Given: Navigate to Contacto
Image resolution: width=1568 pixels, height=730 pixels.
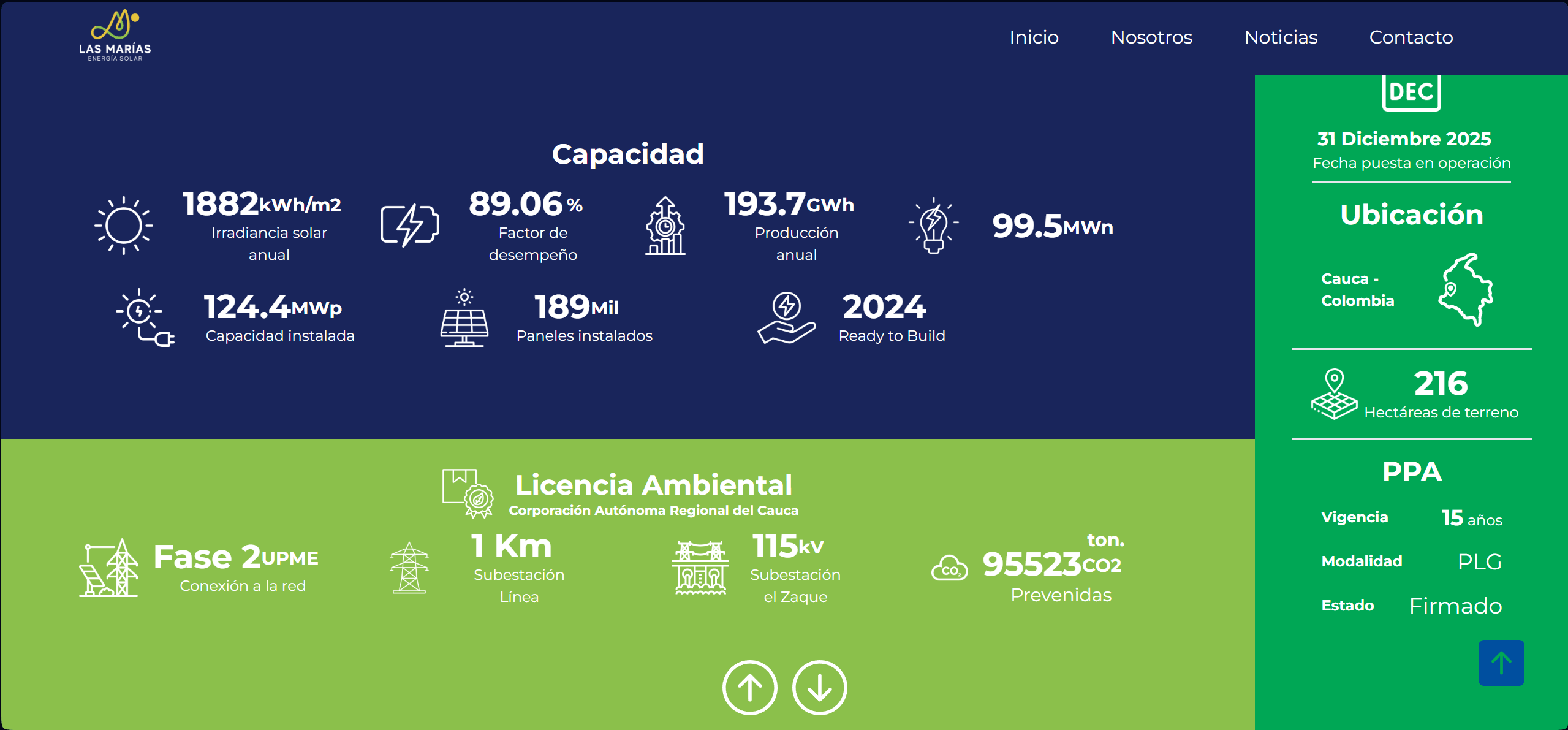Looking at the screenshot, I should pos(1411,37).
